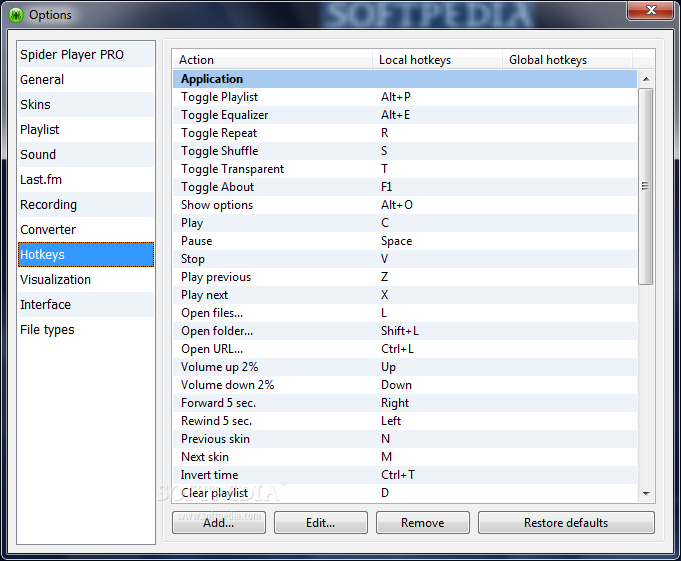The width and height of the screenshot is (681, 561).
Task: Select the Sound settings category
Action: (x=86, y=155)
